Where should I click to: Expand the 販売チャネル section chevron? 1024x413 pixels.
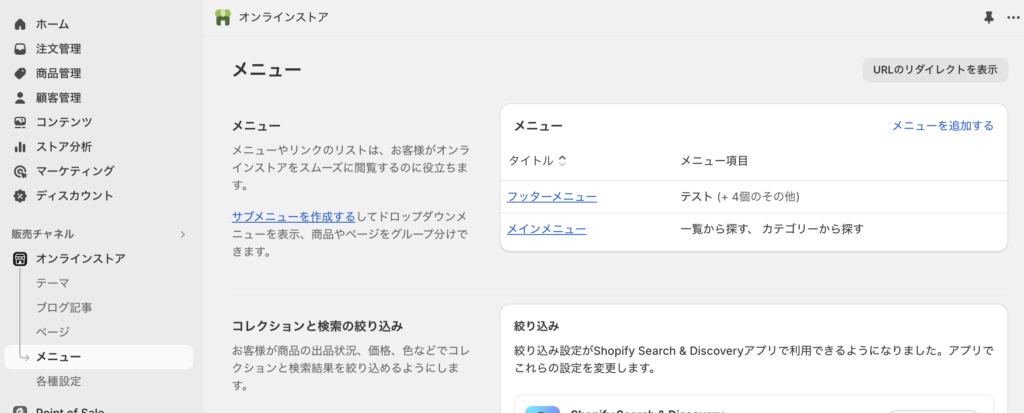click(183, 234)
